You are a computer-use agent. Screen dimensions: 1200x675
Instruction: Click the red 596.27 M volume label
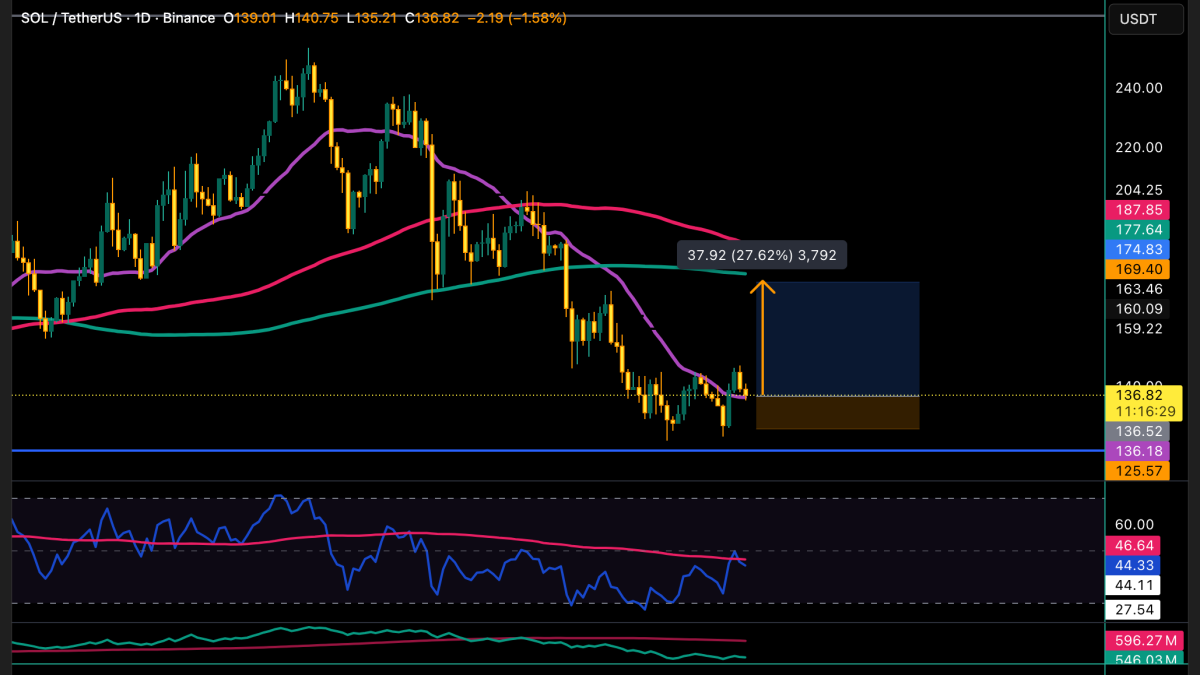(x=1135, y=640)
